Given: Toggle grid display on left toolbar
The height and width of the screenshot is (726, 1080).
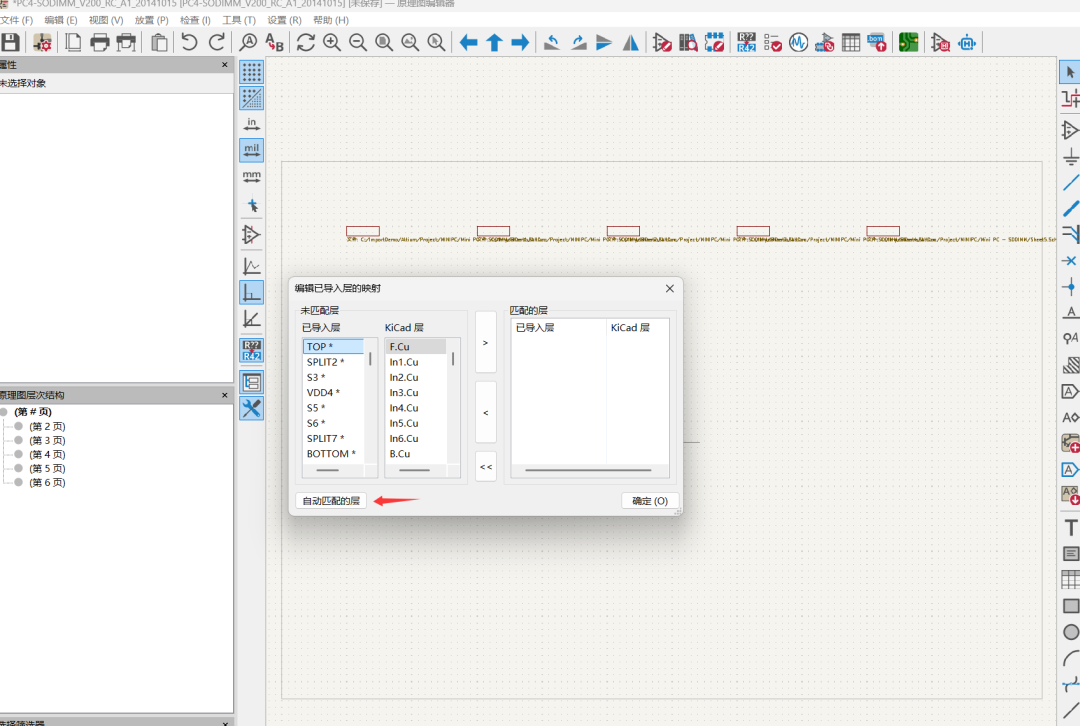Looking at the screenshot, I should (251, 72).
